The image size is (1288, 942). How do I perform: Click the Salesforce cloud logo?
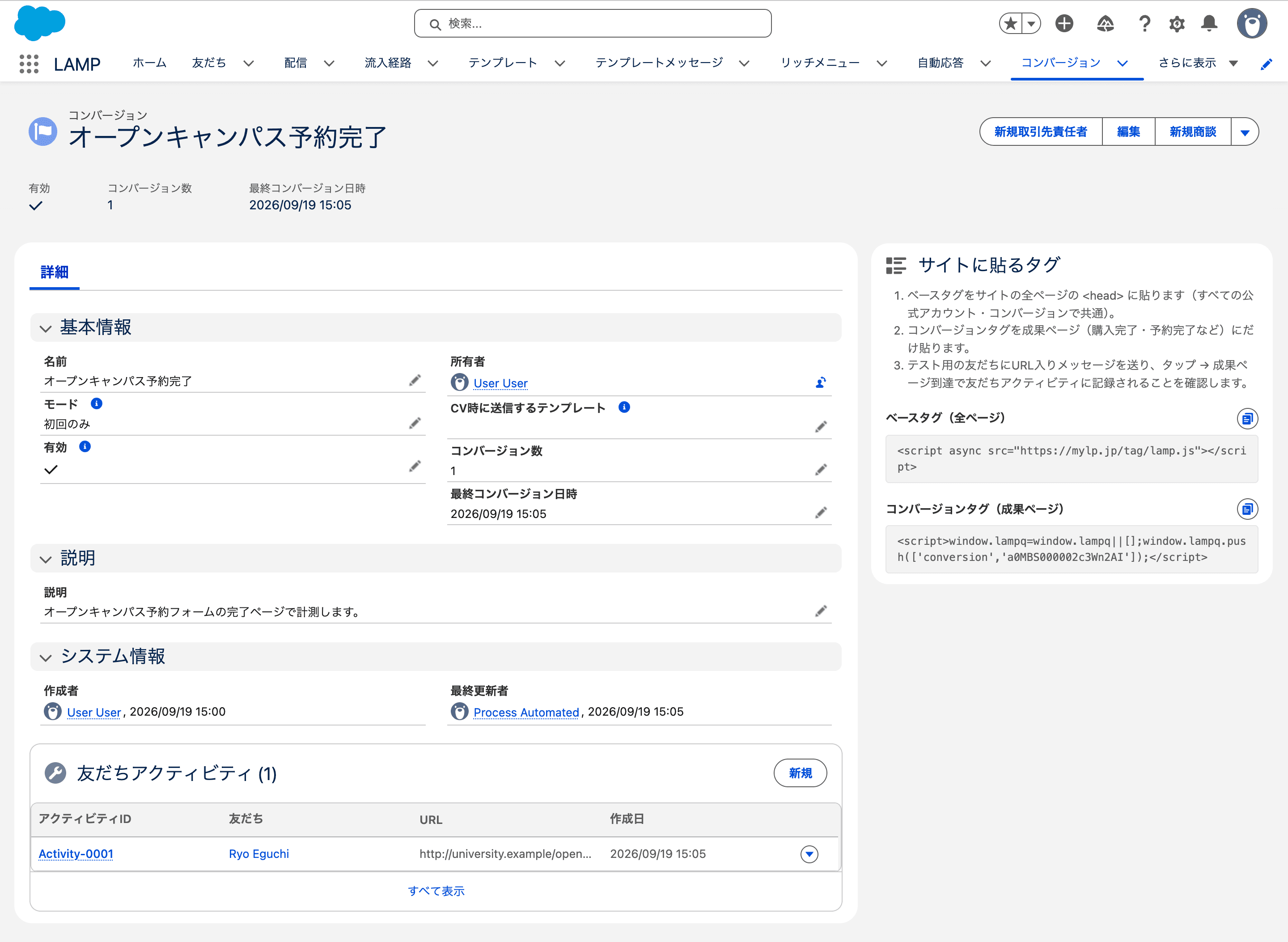[x=39, y=23]
